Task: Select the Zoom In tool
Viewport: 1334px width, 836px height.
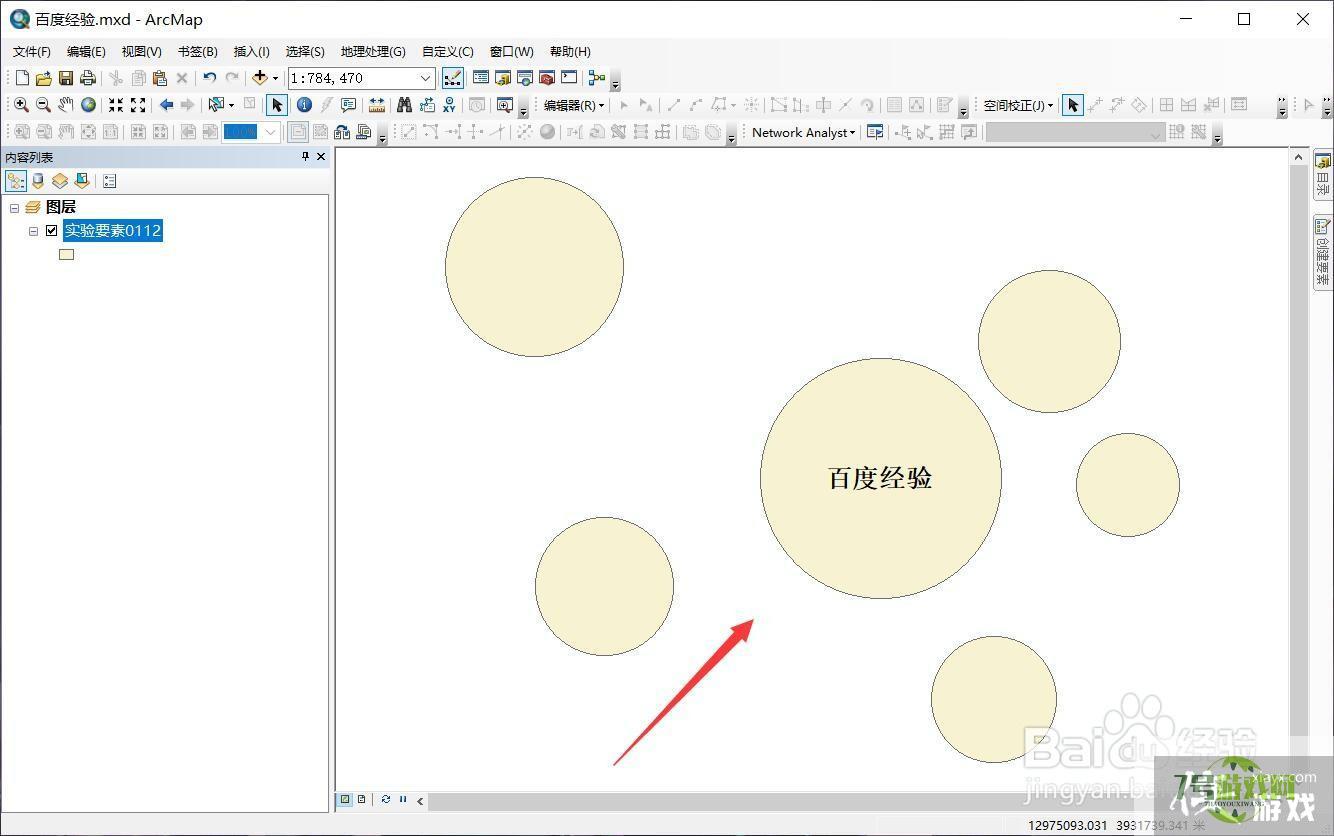Action: click(x=21, y=105)
